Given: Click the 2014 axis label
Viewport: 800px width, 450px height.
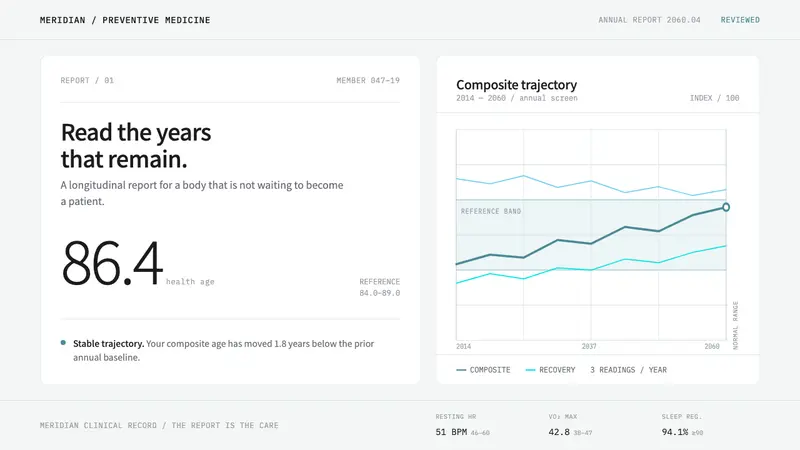Looking at the screenshot, I should click(x=464, y=346).
